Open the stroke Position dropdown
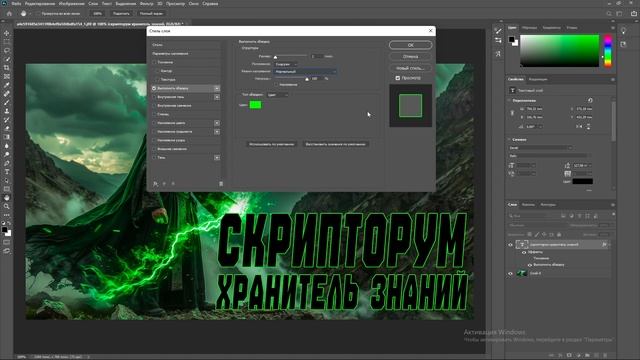 click(x=285, y=64)
